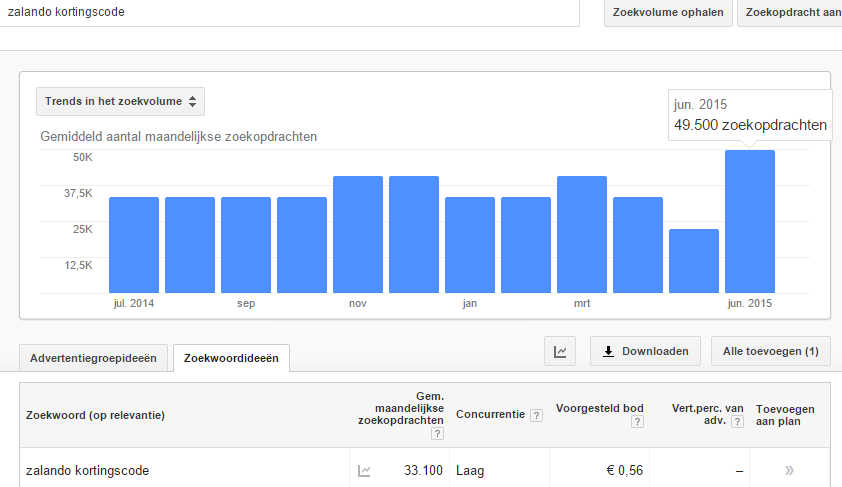
Task: Click trend chart icon beside 33.100
Action: click(364, 471)
